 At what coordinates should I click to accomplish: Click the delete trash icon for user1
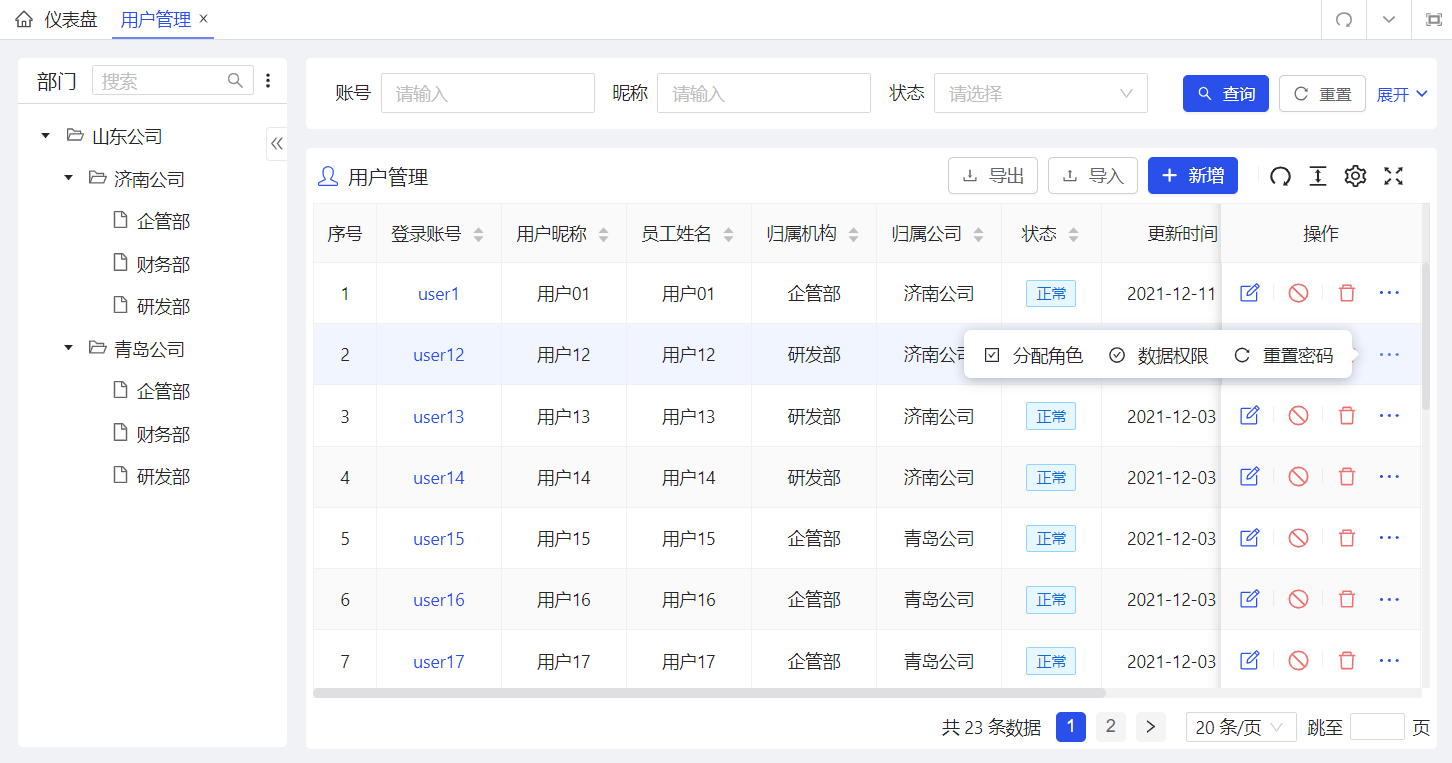[1347, 293]
